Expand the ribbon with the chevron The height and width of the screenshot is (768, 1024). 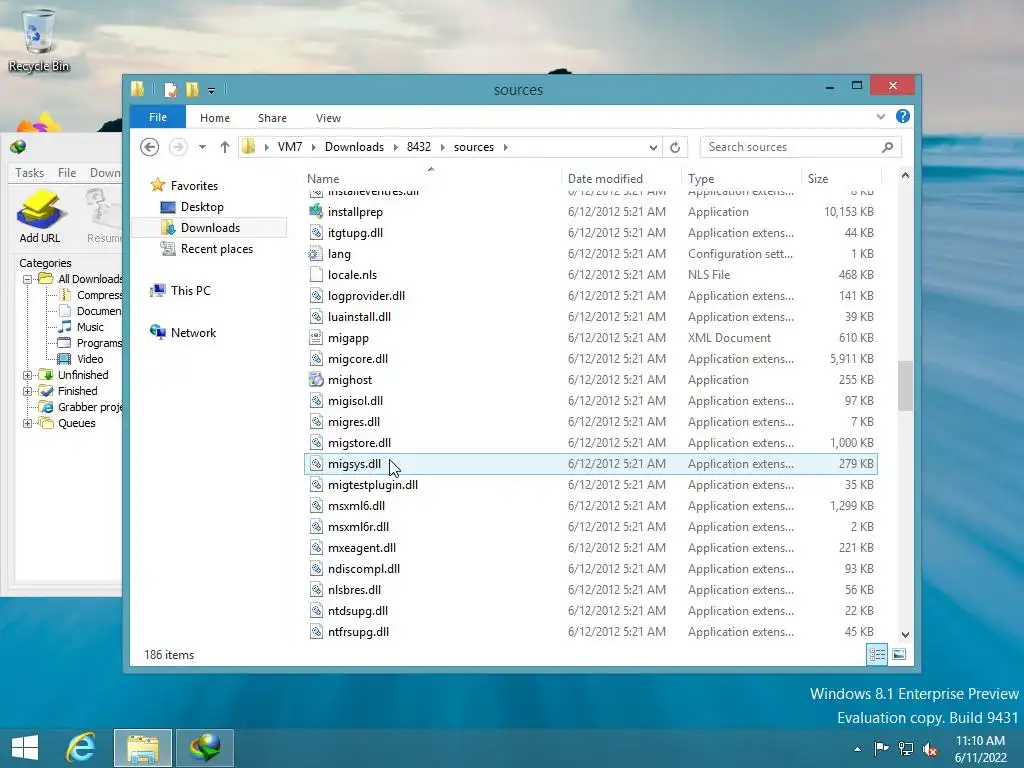(x=880, y=116)
